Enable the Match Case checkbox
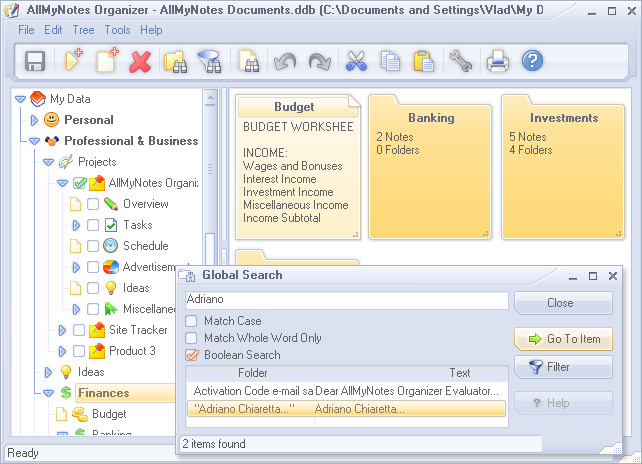 tap(192, 322)
